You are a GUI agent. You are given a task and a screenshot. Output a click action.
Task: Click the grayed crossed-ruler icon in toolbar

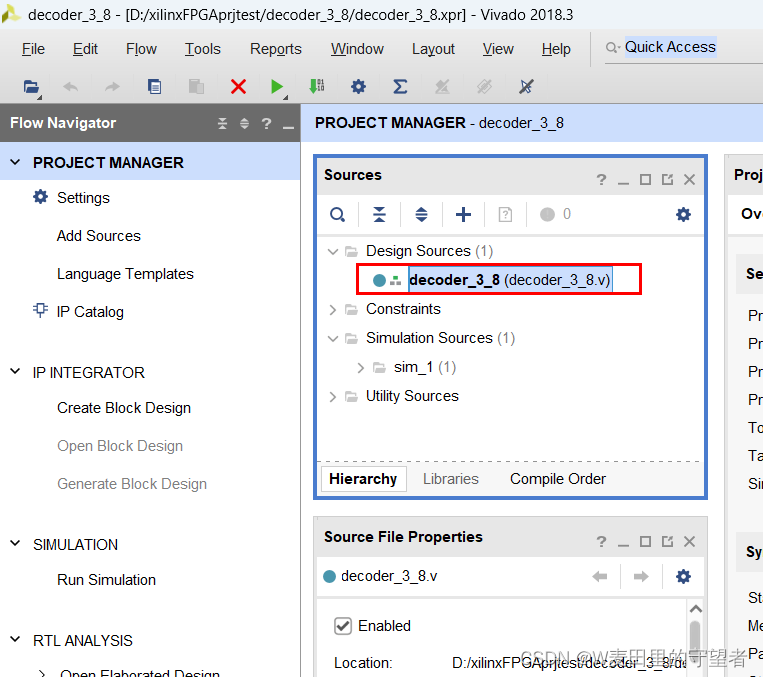[x=484, y=87]
